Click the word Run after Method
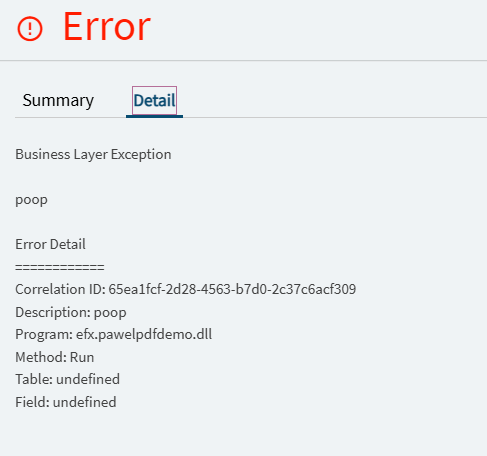The image size is (487, 456). [82, 357]
